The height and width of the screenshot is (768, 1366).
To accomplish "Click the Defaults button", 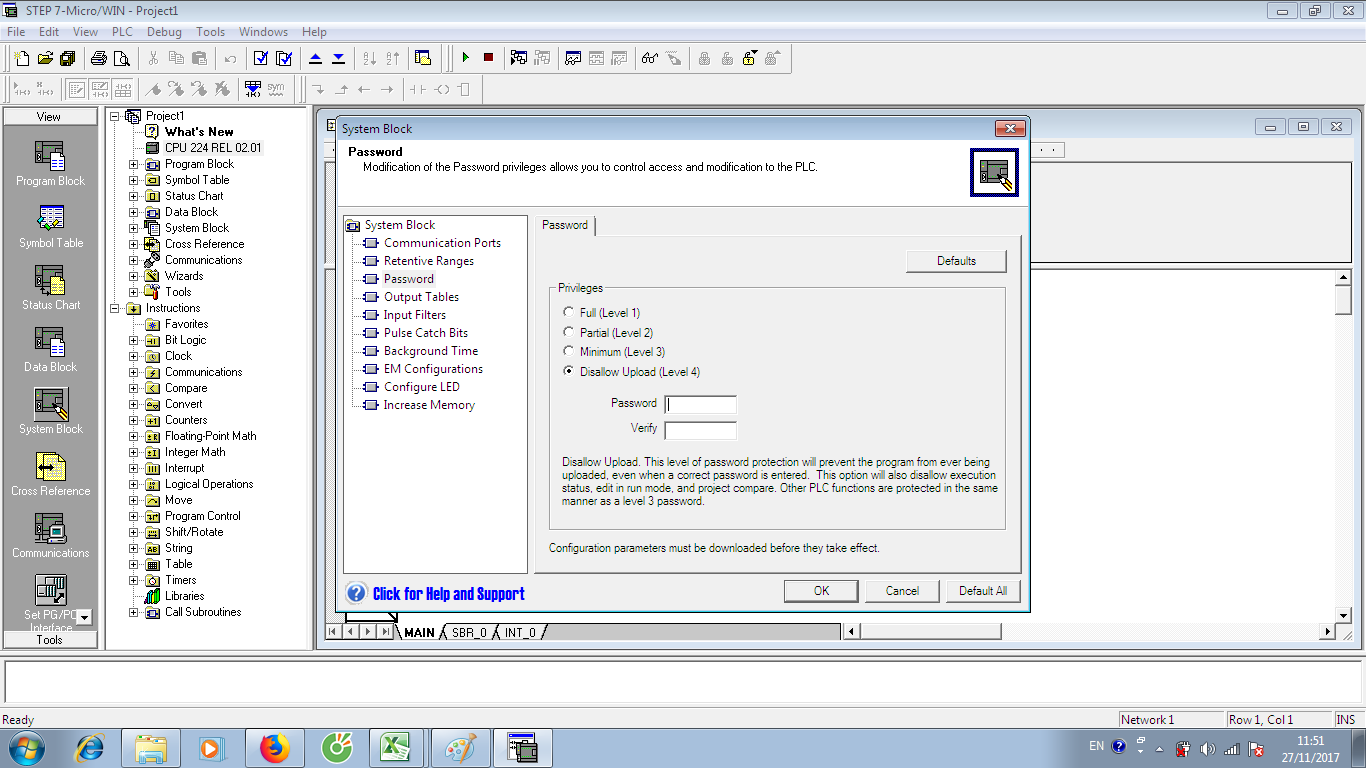I will pyautogui.click(x=955, y=261).
